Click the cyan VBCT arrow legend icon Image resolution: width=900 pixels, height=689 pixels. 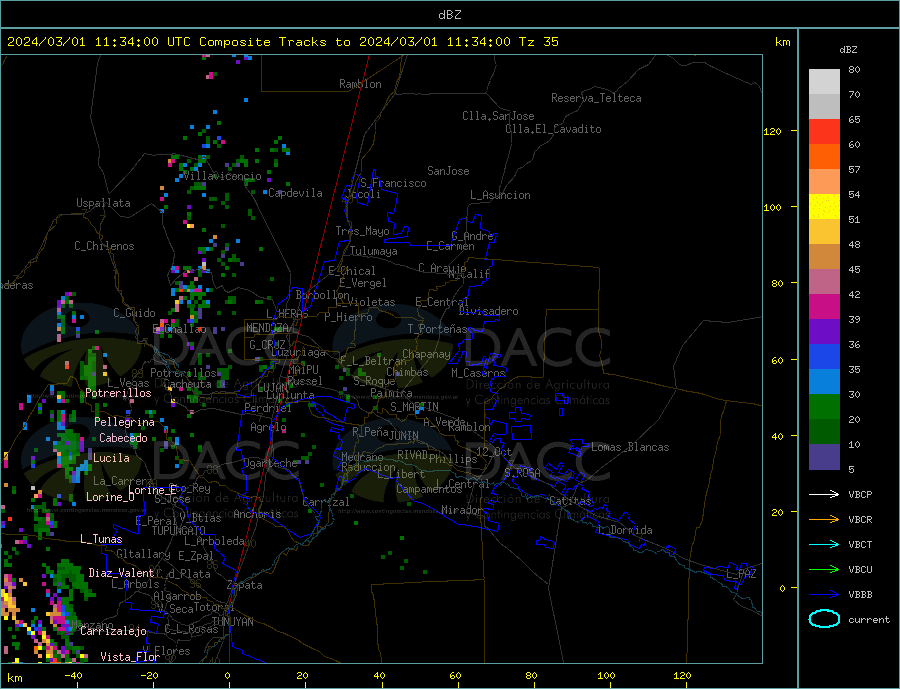[x=824, y=544]
